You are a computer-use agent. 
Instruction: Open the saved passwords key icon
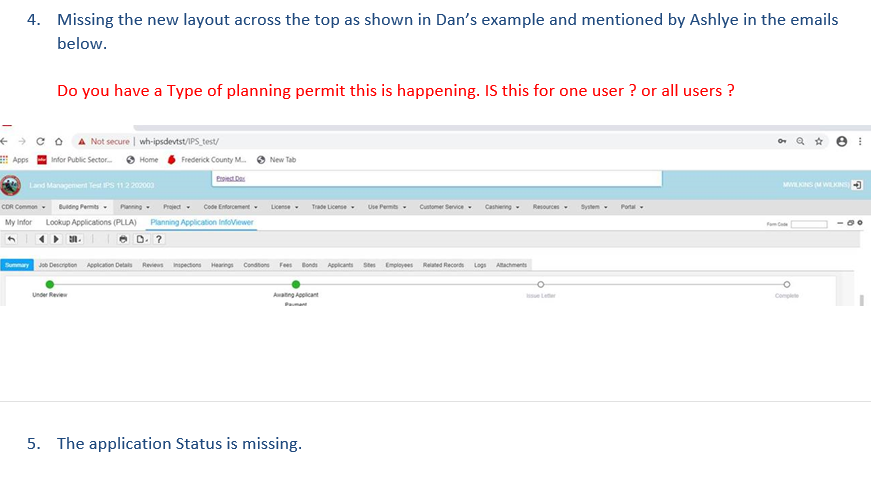coord(782,141)
